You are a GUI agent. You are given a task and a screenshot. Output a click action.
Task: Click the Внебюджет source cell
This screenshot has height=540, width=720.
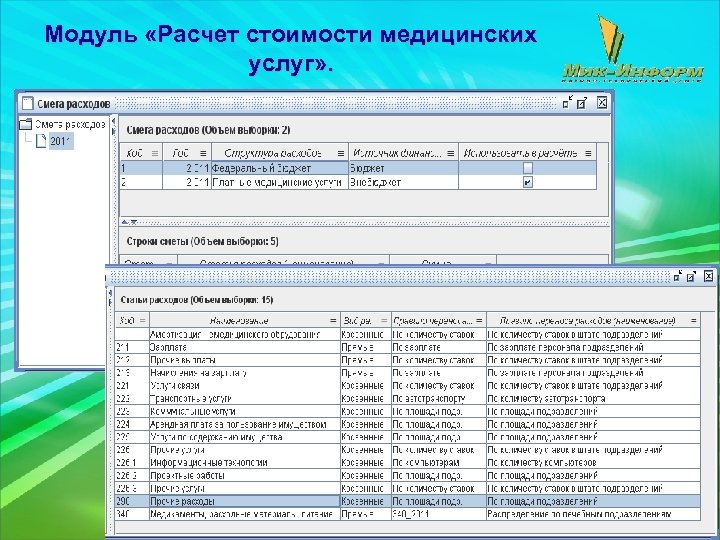[x=403, y=182]
